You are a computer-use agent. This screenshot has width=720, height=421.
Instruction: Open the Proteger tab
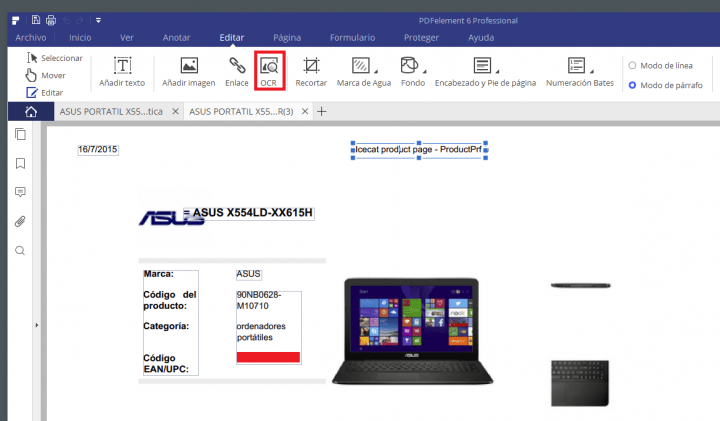point(421,38)
